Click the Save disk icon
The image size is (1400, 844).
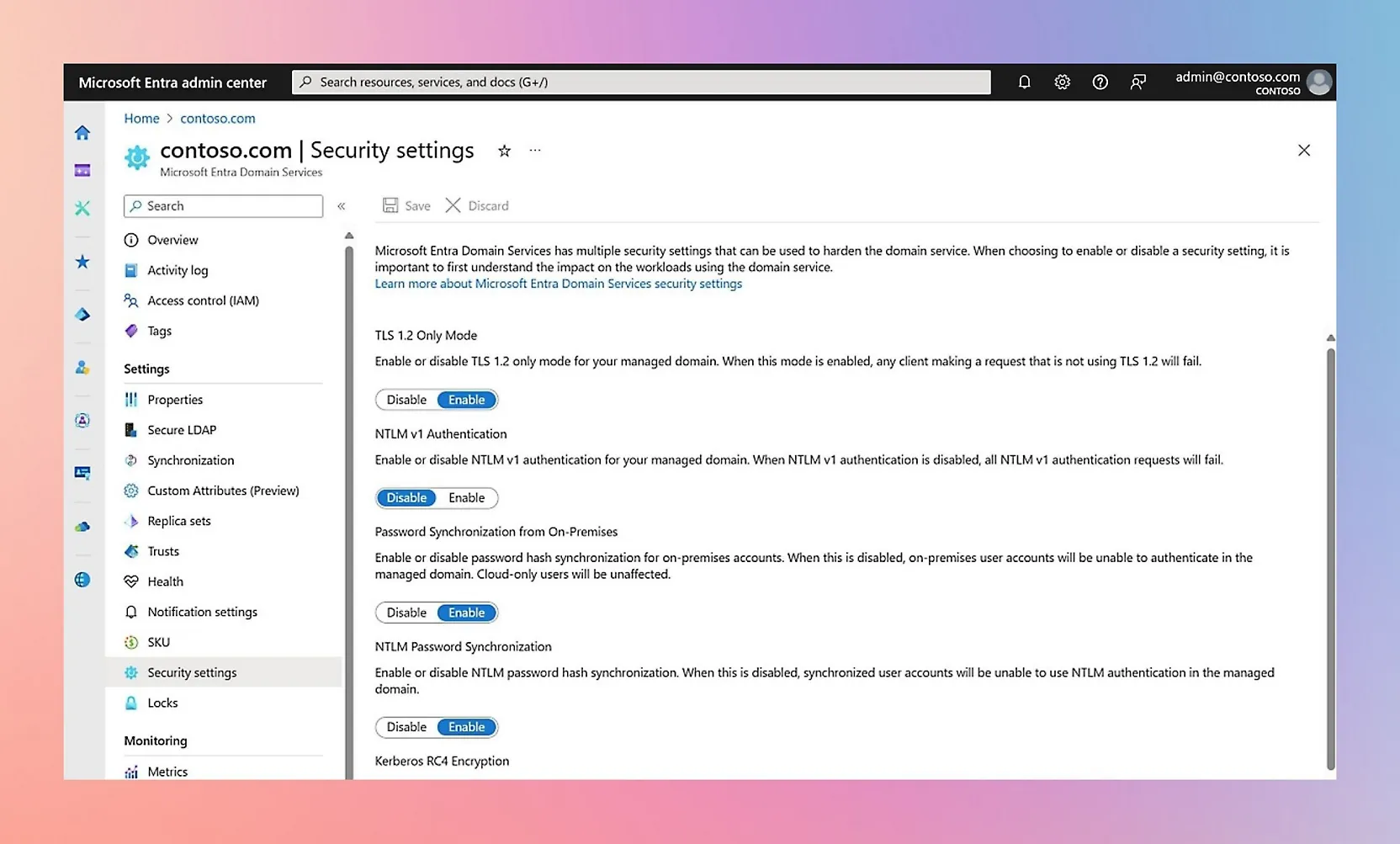point(390,205)
